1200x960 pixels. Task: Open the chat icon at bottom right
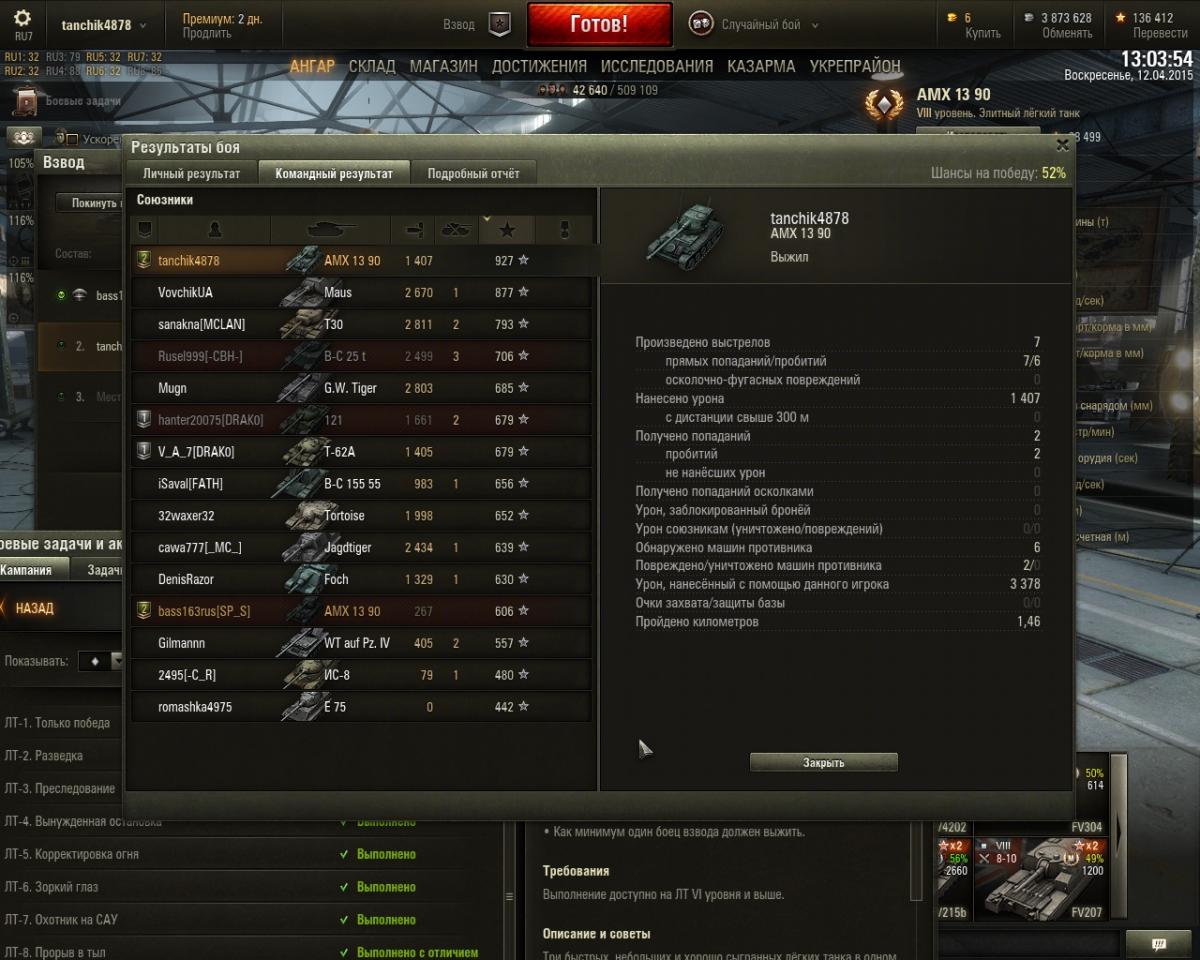(1159, 944)
